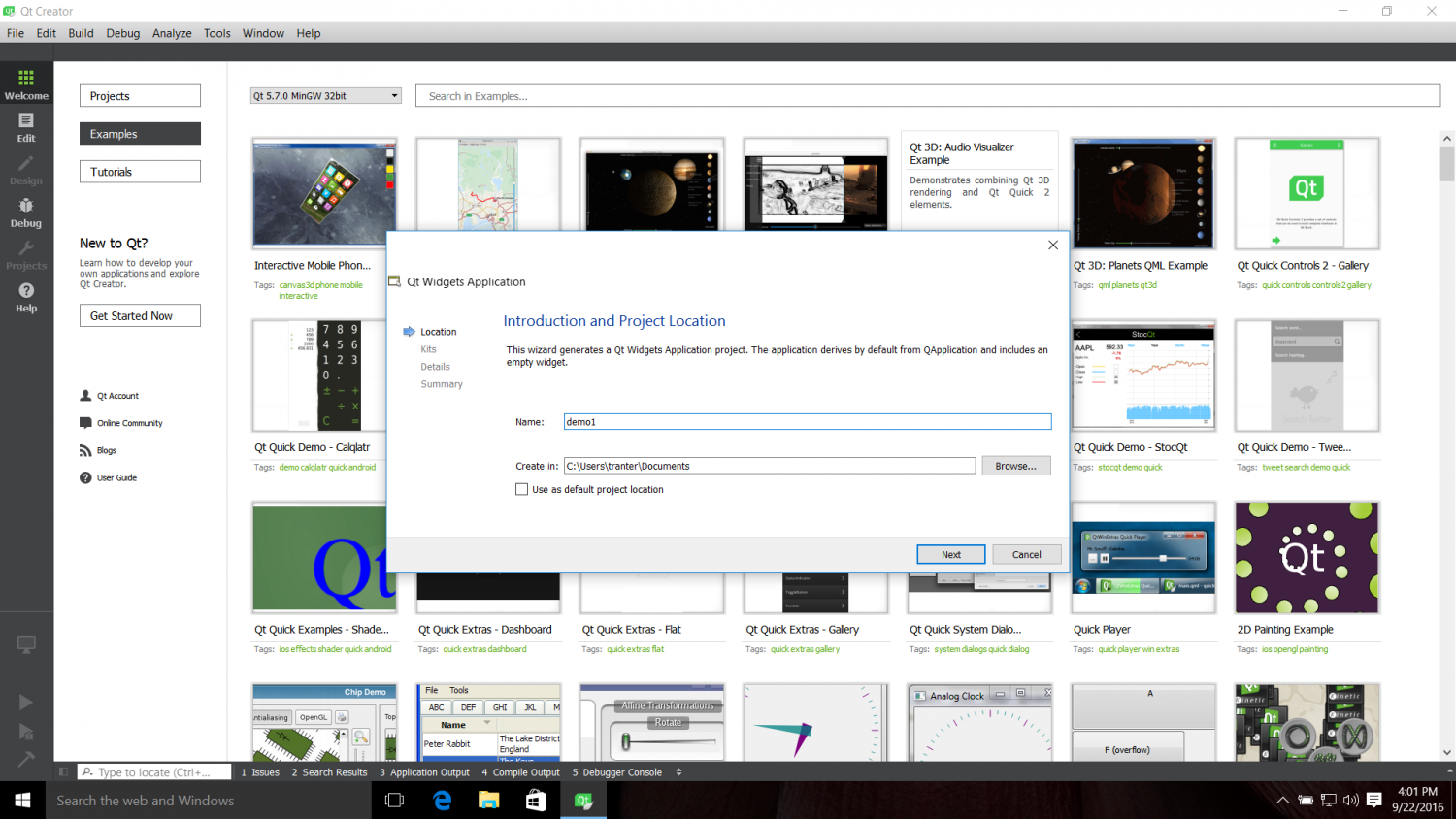Open the Build menu
Viewport: 1456px width, 819px height.
tap(81, 32)
